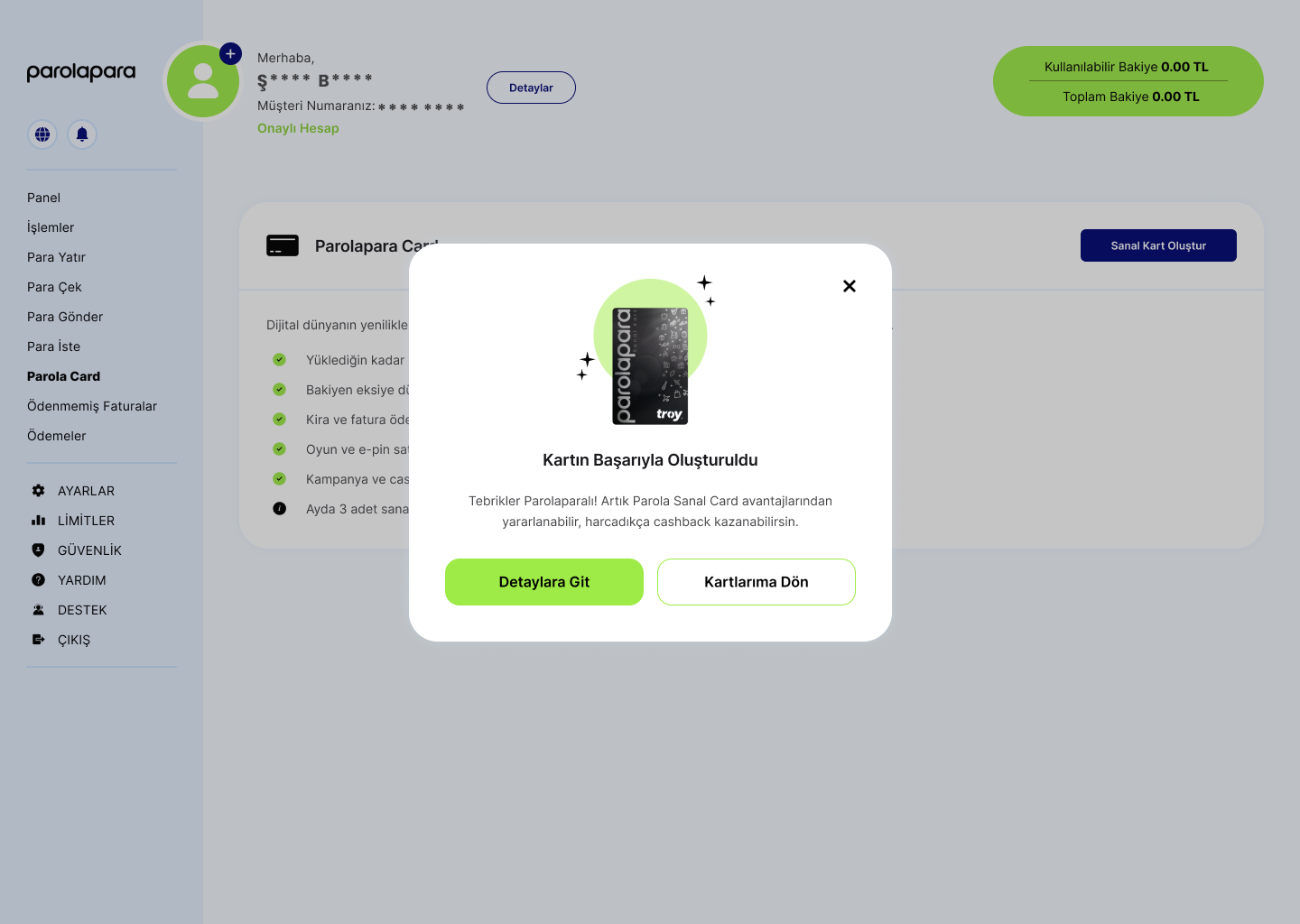Select Para Çek menu item
1300x924 pixels.
(54, 287)
